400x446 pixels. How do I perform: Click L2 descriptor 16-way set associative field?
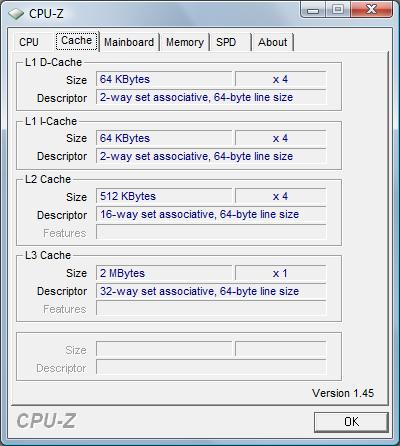(211, 214)
